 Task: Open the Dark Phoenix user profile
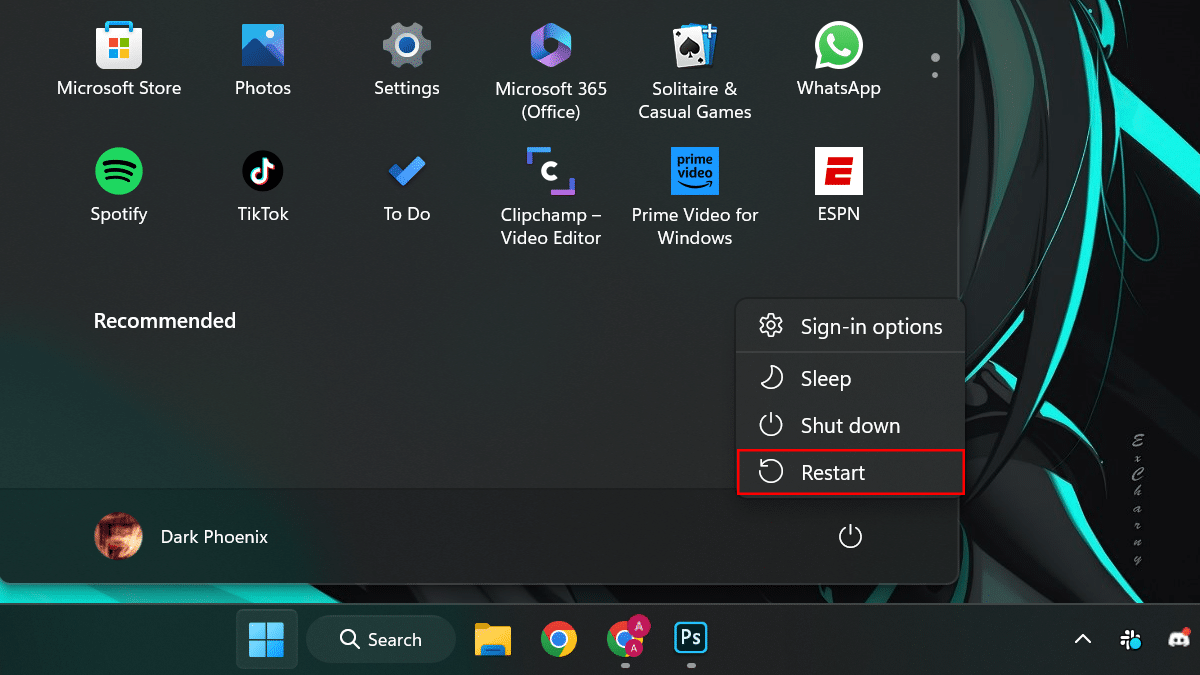pos(181,537)
